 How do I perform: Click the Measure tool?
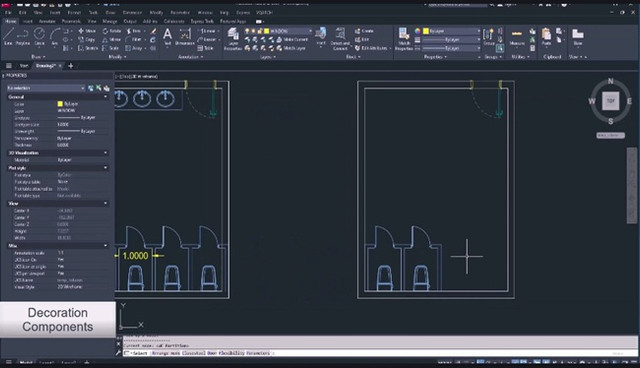(x=517, y=37)
